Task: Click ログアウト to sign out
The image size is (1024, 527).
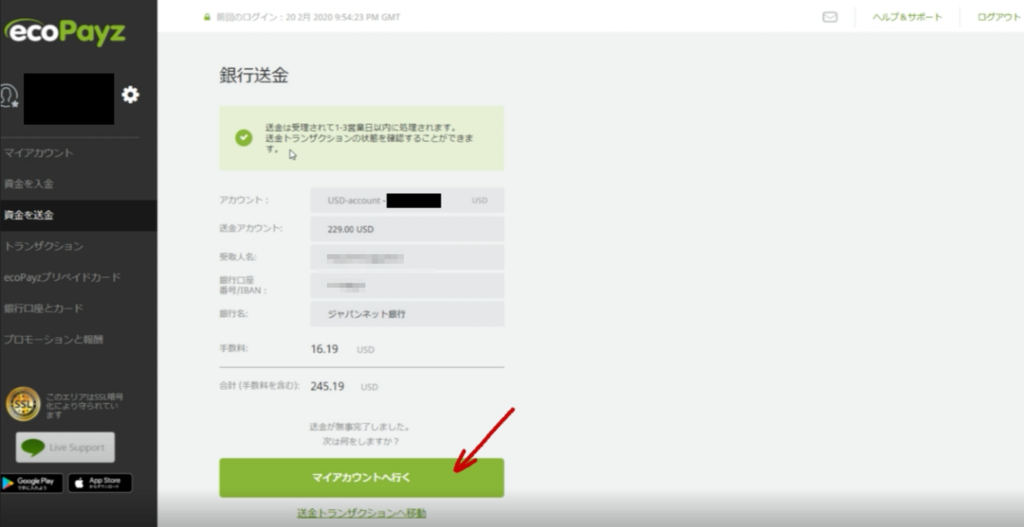Action: click(997, 17)
